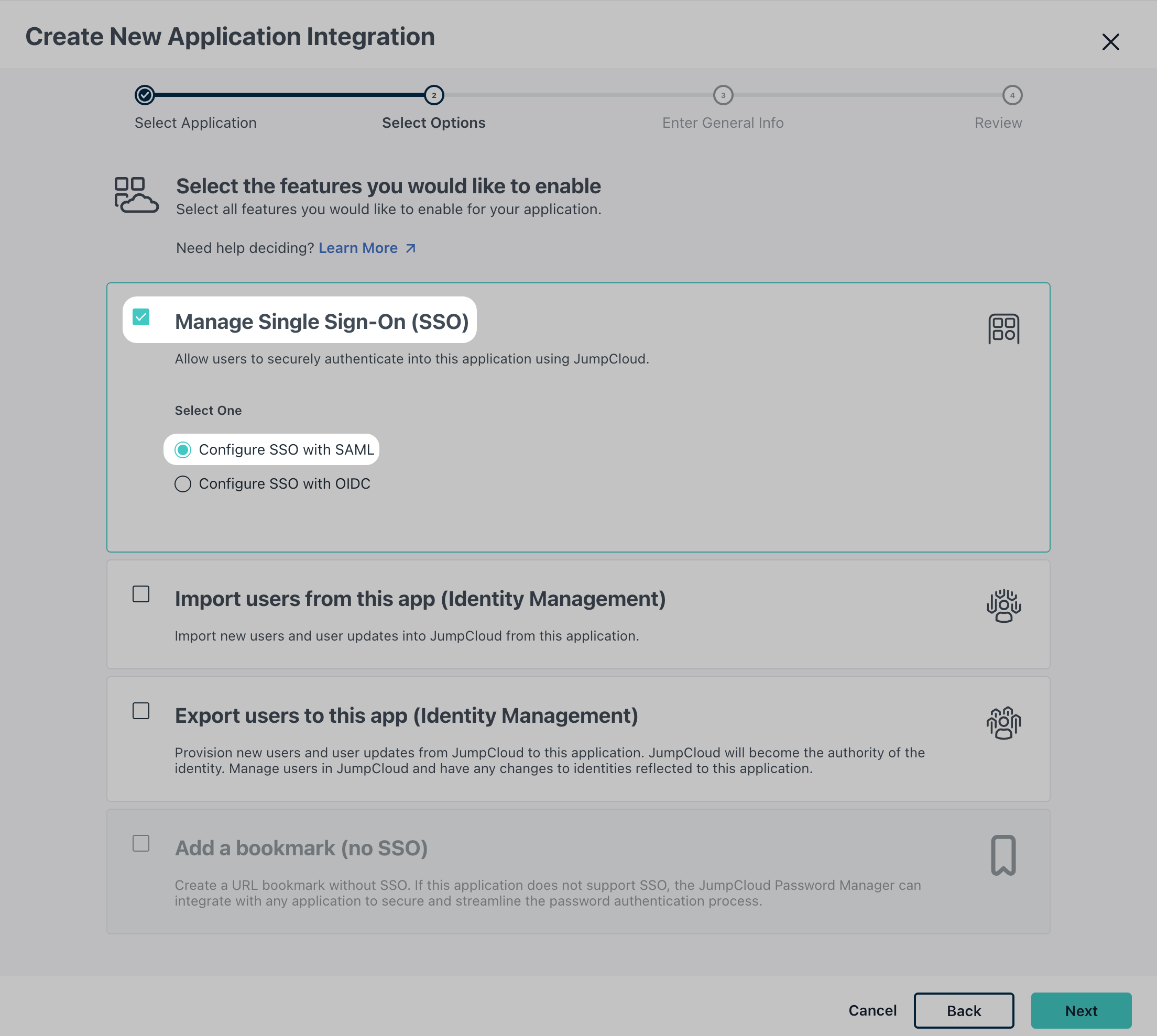Click the Configure SSO with OIDC label
The image size is (1157, 1036).
point(284,484)
